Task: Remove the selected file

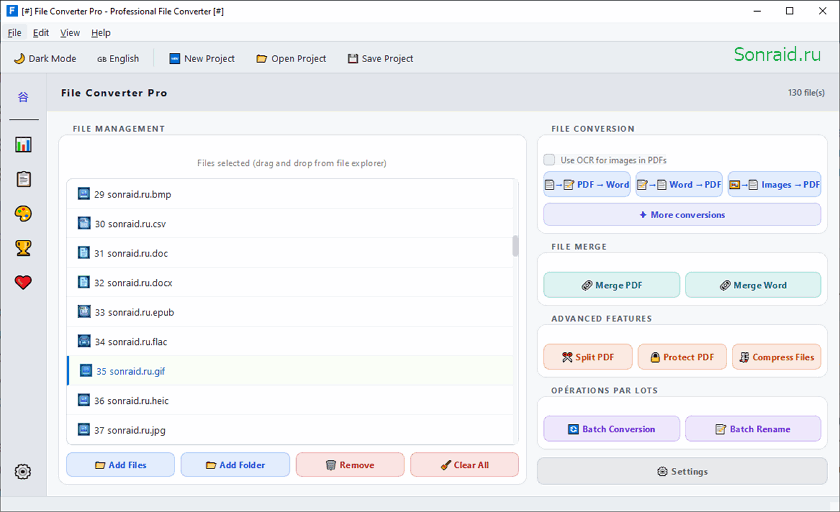Action: [350, 465]
